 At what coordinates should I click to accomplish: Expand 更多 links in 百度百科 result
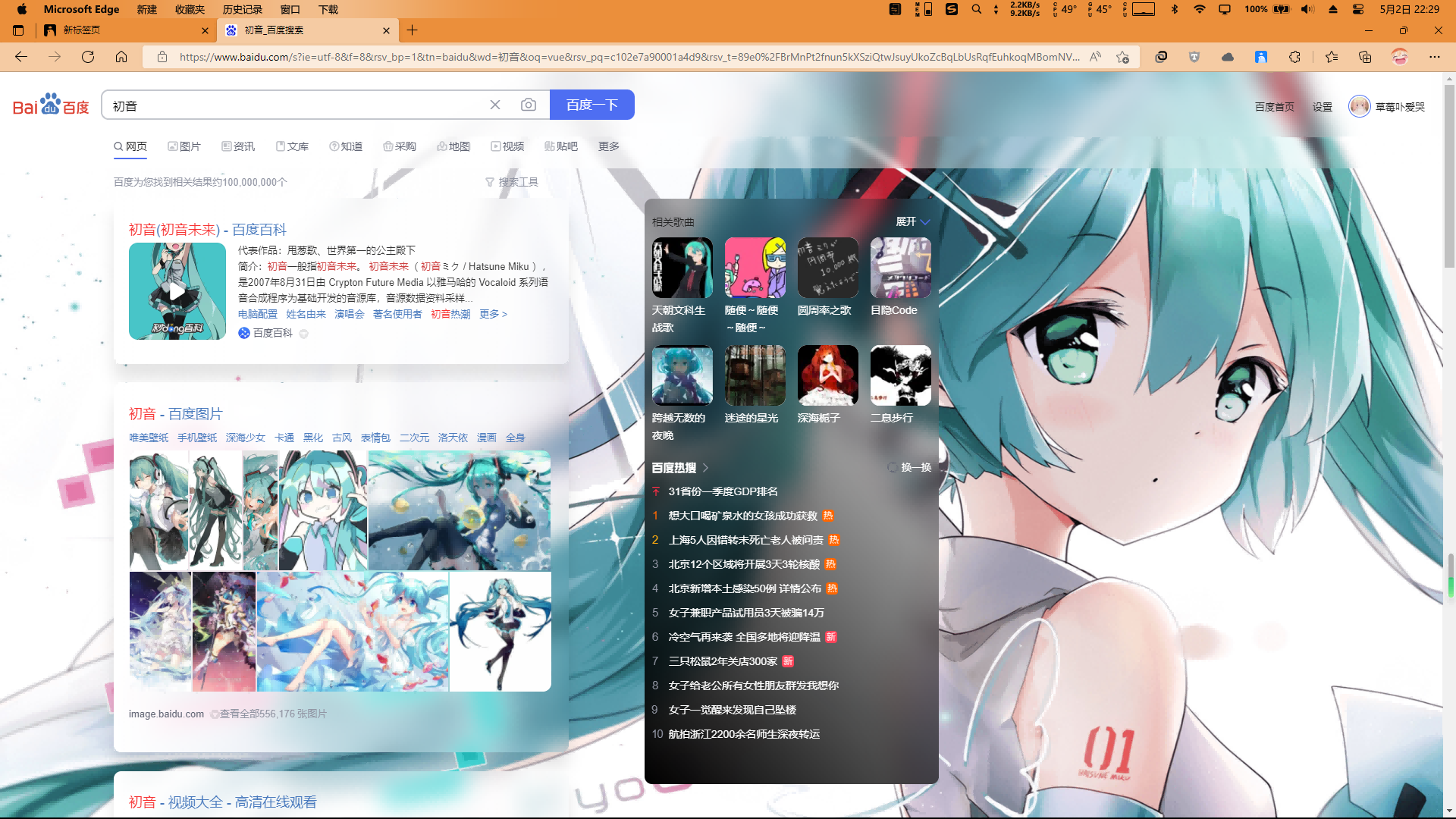click(x=493, y=314)
